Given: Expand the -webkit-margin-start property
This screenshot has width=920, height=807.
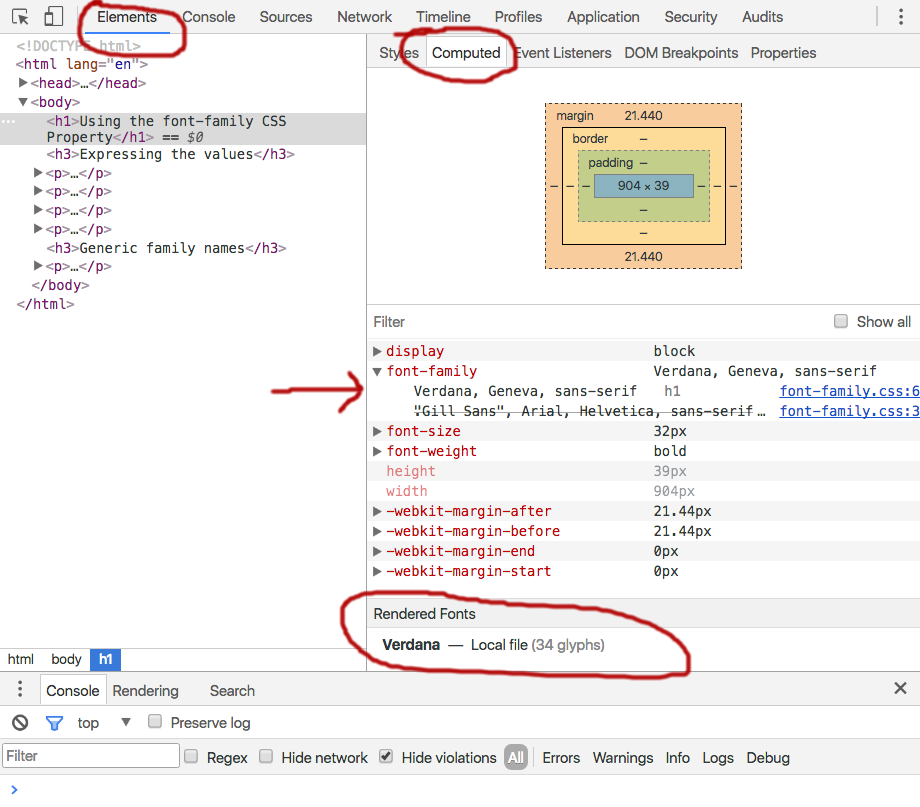Looking at the screenshot, I should (x=377, y=571).
